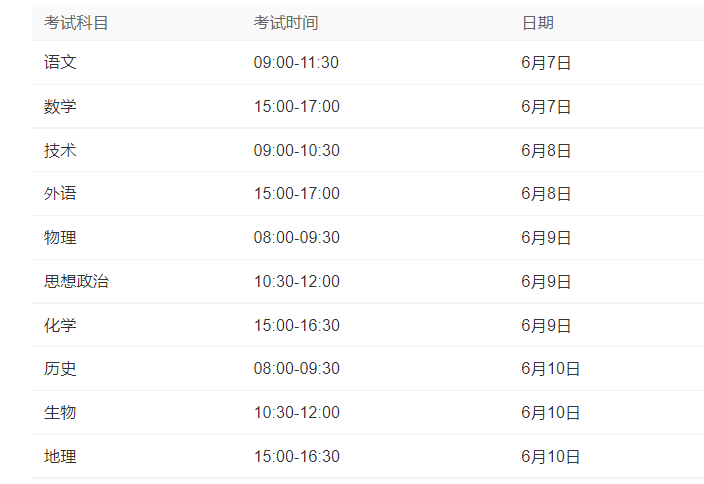
Task: Select the 语文 subject cell
Action: (x=60, y=62)
